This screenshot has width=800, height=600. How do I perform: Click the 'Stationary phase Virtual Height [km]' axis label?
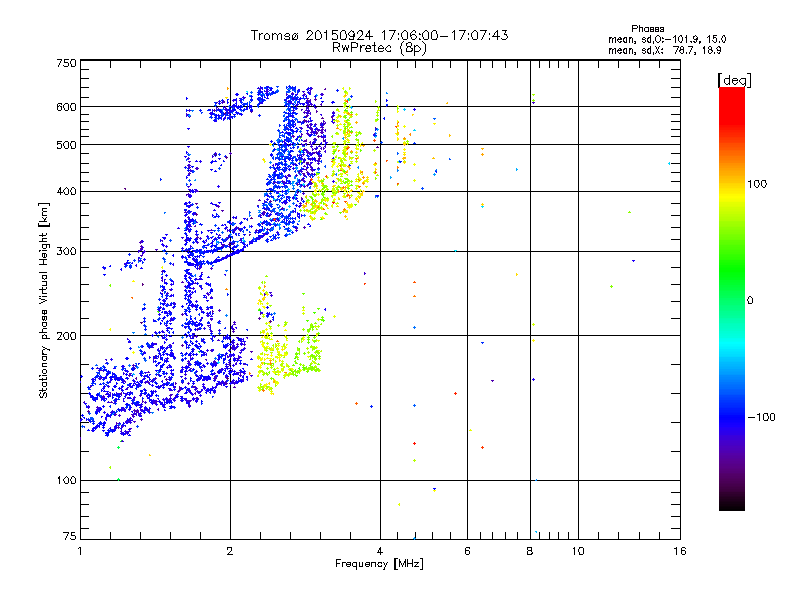(x=44, y=301)
